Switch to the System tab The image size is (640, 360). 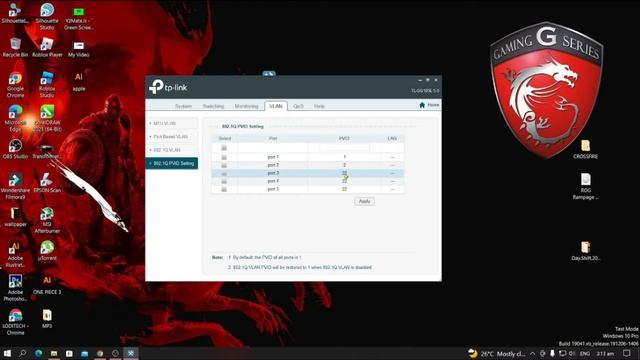(183, 106)
